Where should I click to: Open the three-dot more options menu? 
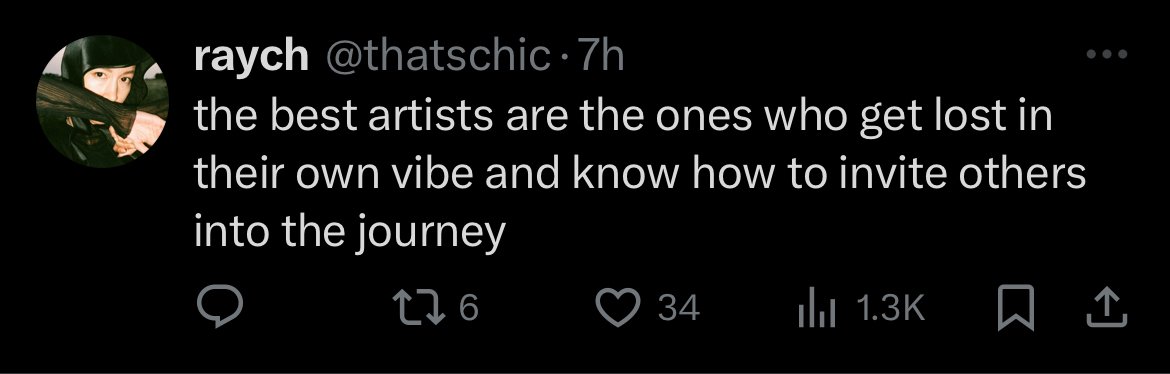(1107, 54)
